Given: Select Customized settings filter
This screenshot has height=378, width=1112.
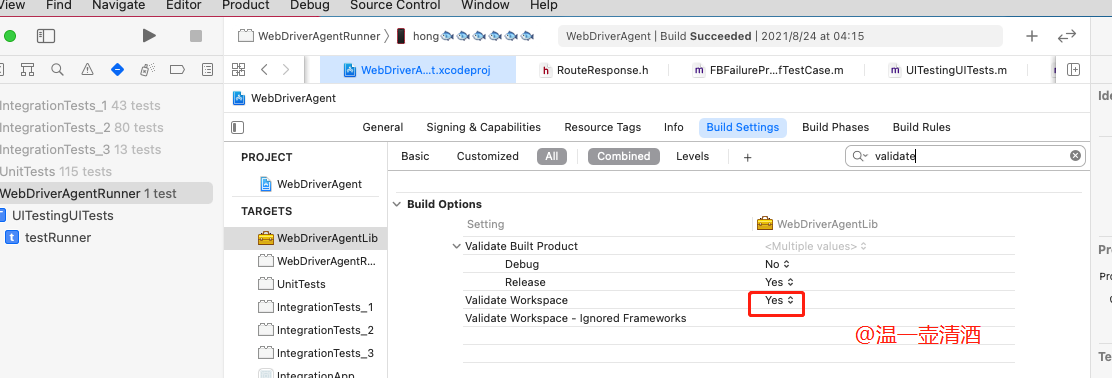Looking at the screenshot, I should pyautogui.click(x=488, y=156).
